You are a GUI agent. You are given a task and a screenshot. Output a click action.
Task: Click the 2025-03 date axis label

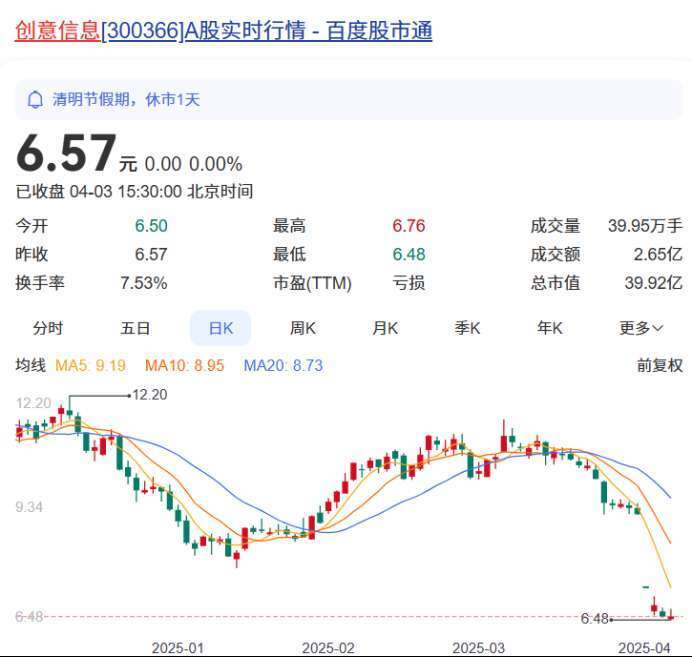(x=478, y=648)
